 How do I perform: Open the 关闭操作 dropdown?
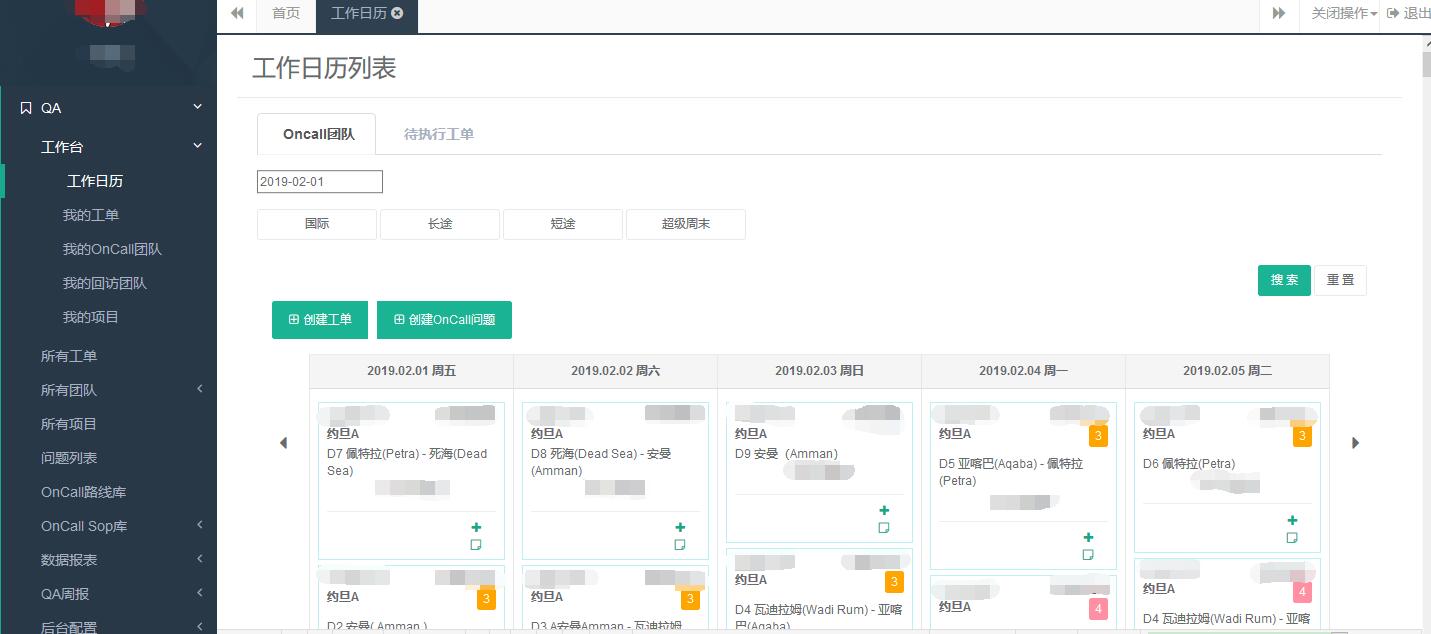click(1344, 13)
